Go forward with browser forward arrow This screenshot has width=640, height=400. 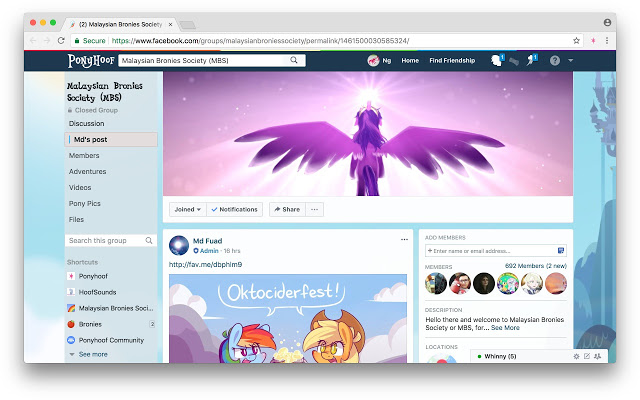click(x=47, y=40)
